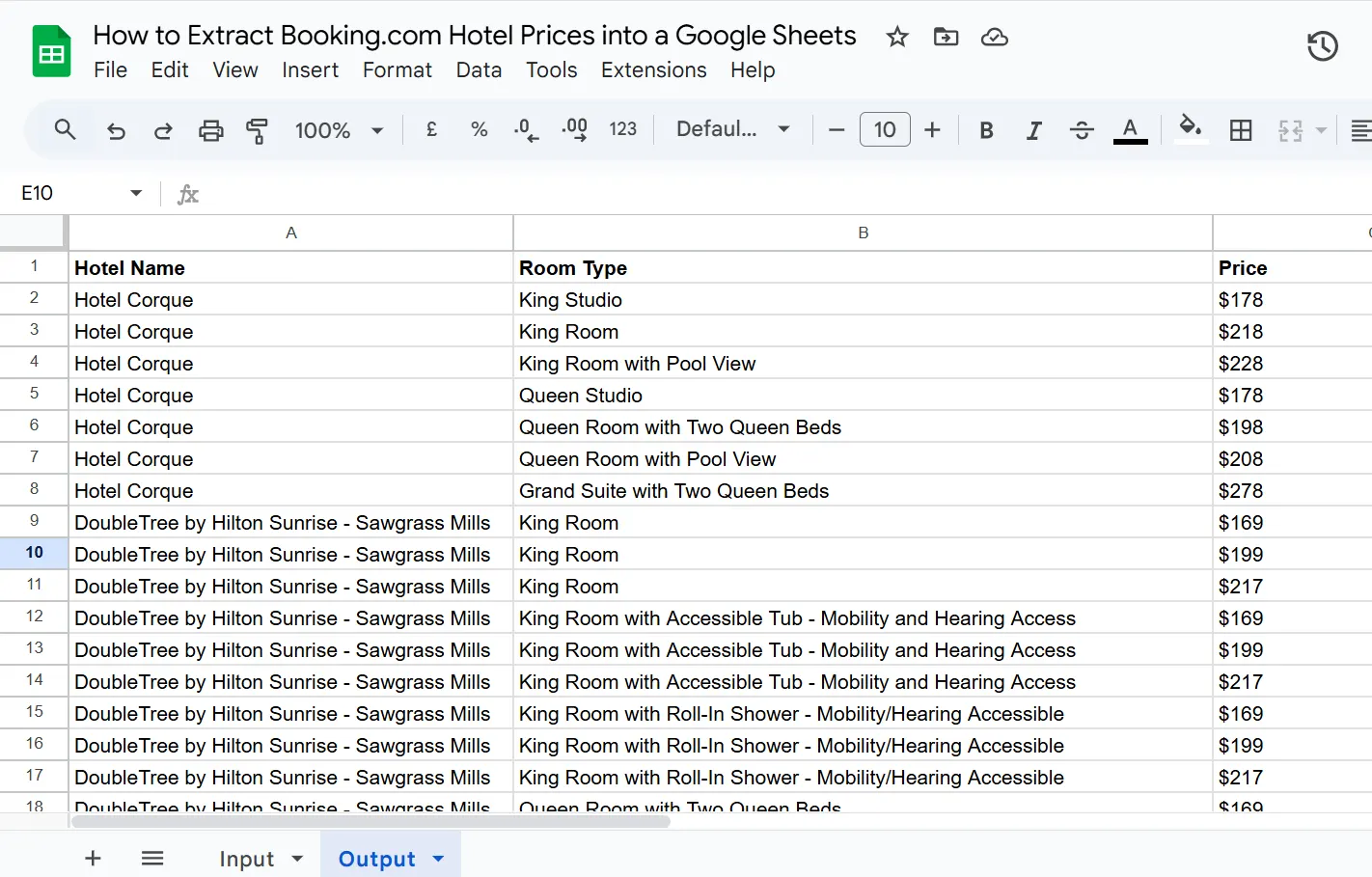
Task: Increase font size with plus button
Action: coord(932,129)
